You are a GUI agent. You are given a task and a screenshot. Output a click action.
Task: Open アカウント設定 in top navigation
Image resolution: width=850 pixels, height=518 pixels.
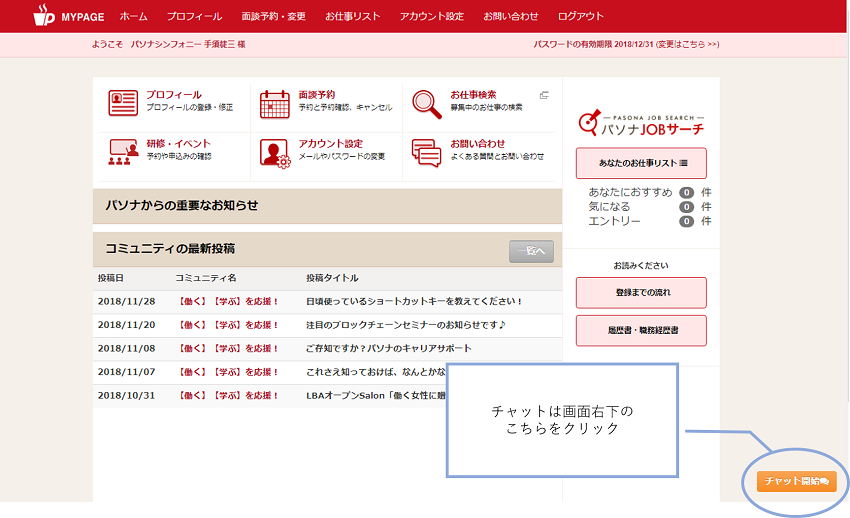(x=432, y=16)
